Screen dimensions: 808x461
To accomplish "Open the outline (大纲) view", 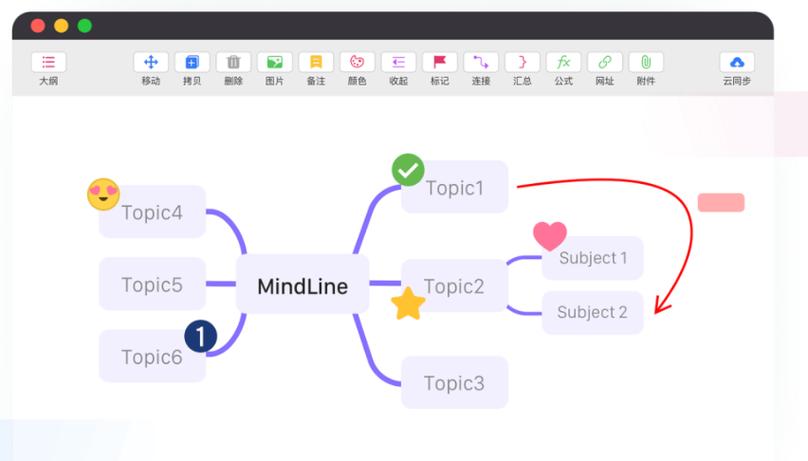I will 48,62.
